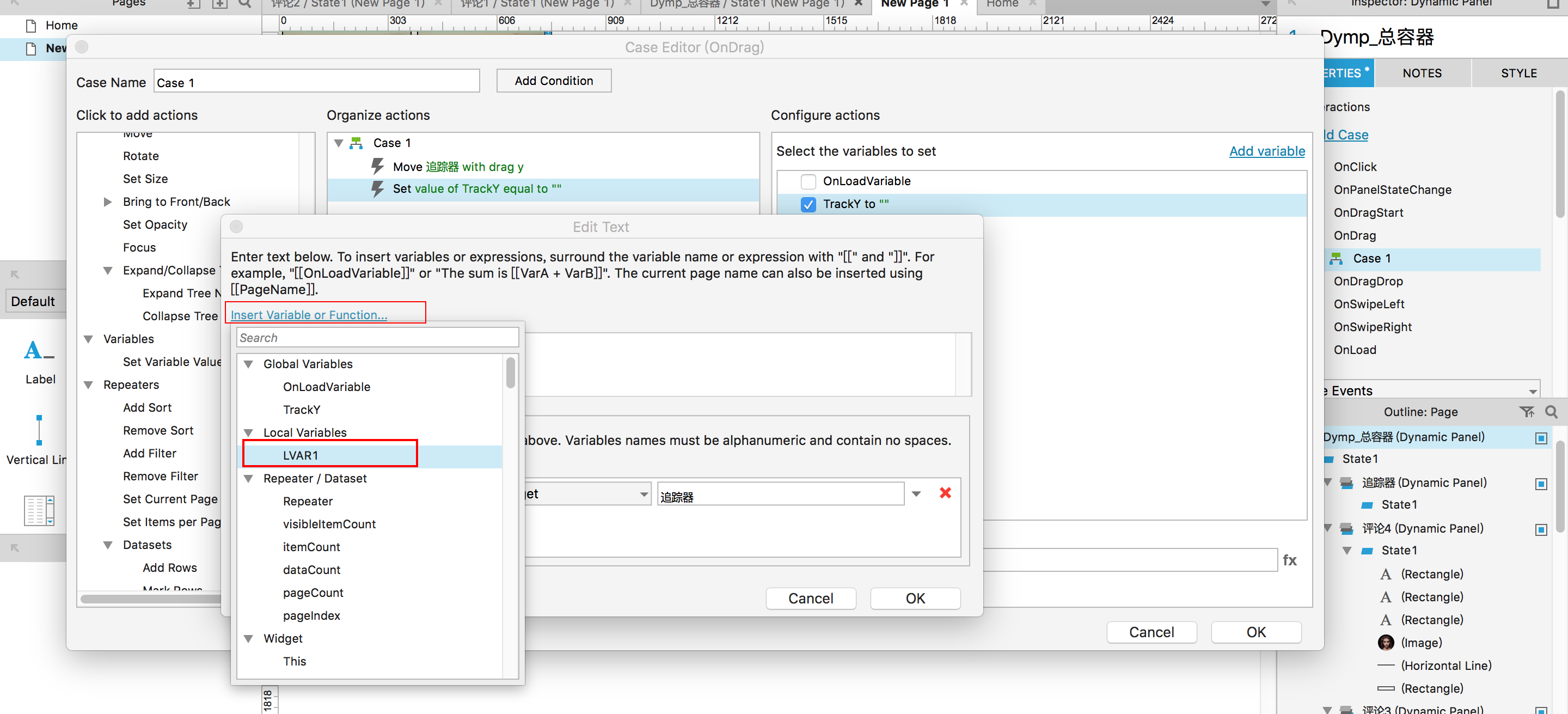The image size is (1568, 714).
Task: Toggle visibility square of 评论4 panel
Action: pos(1541,529)
